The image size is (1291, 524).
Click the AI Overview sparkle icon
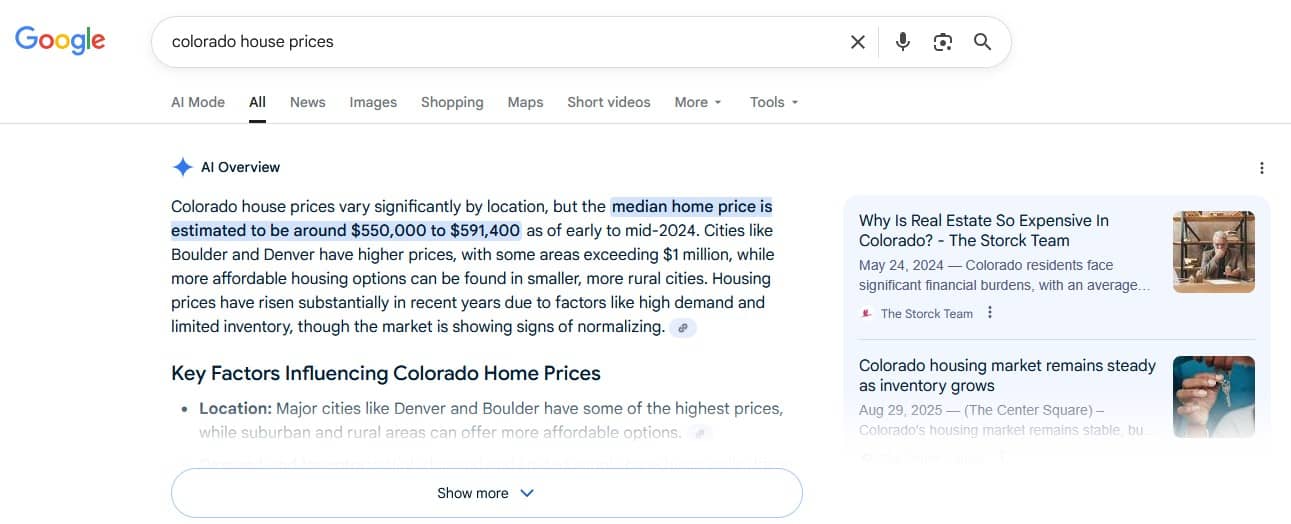[182, 167]
